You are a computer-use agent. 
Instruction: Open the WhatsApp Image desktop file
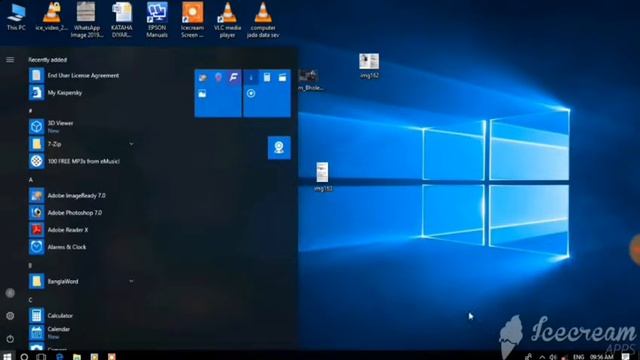coord(87,20)
